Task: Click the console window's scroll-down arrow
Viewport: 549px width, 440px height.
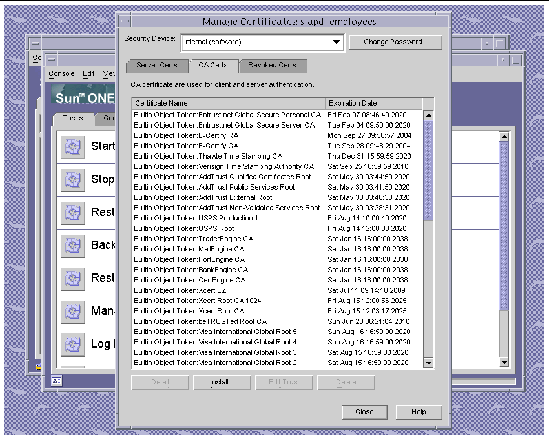Action: pyautogui.click(x=504, y=362)
